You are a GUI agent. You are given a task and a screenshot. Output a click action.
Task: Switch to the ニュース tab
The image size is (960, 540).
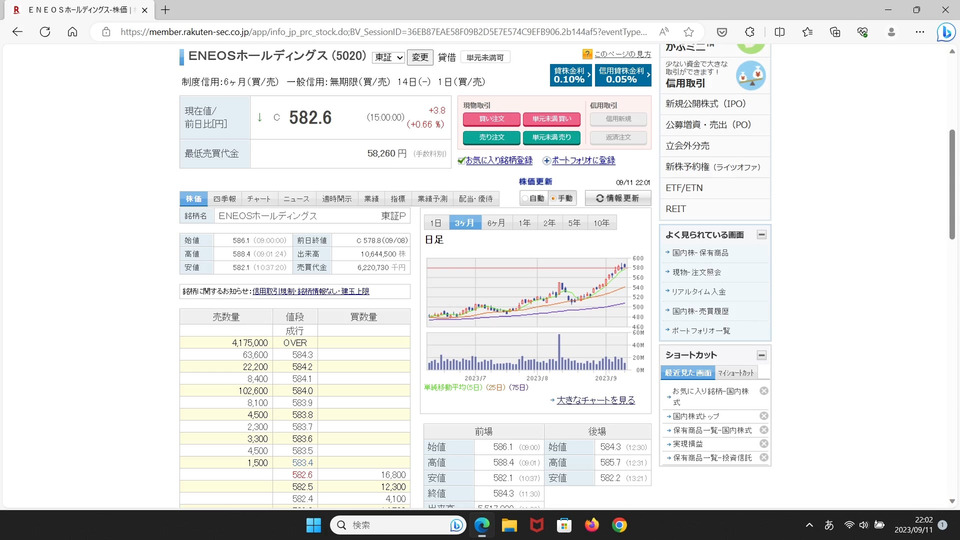(x=296, y=199)
